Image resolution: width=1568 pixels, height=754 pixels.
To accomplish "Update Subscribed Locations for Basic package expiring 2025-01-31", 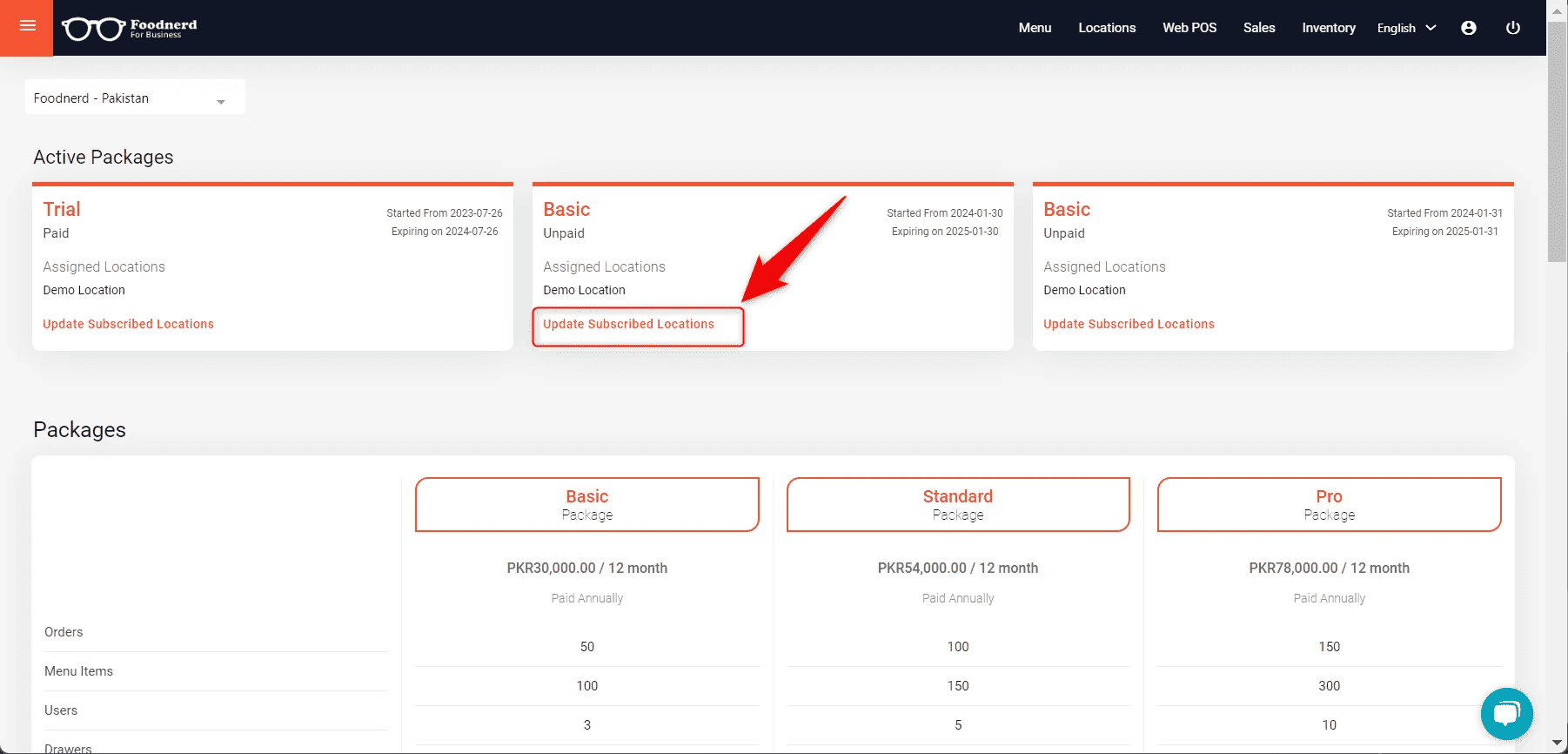I will (x=1129, y=324).
